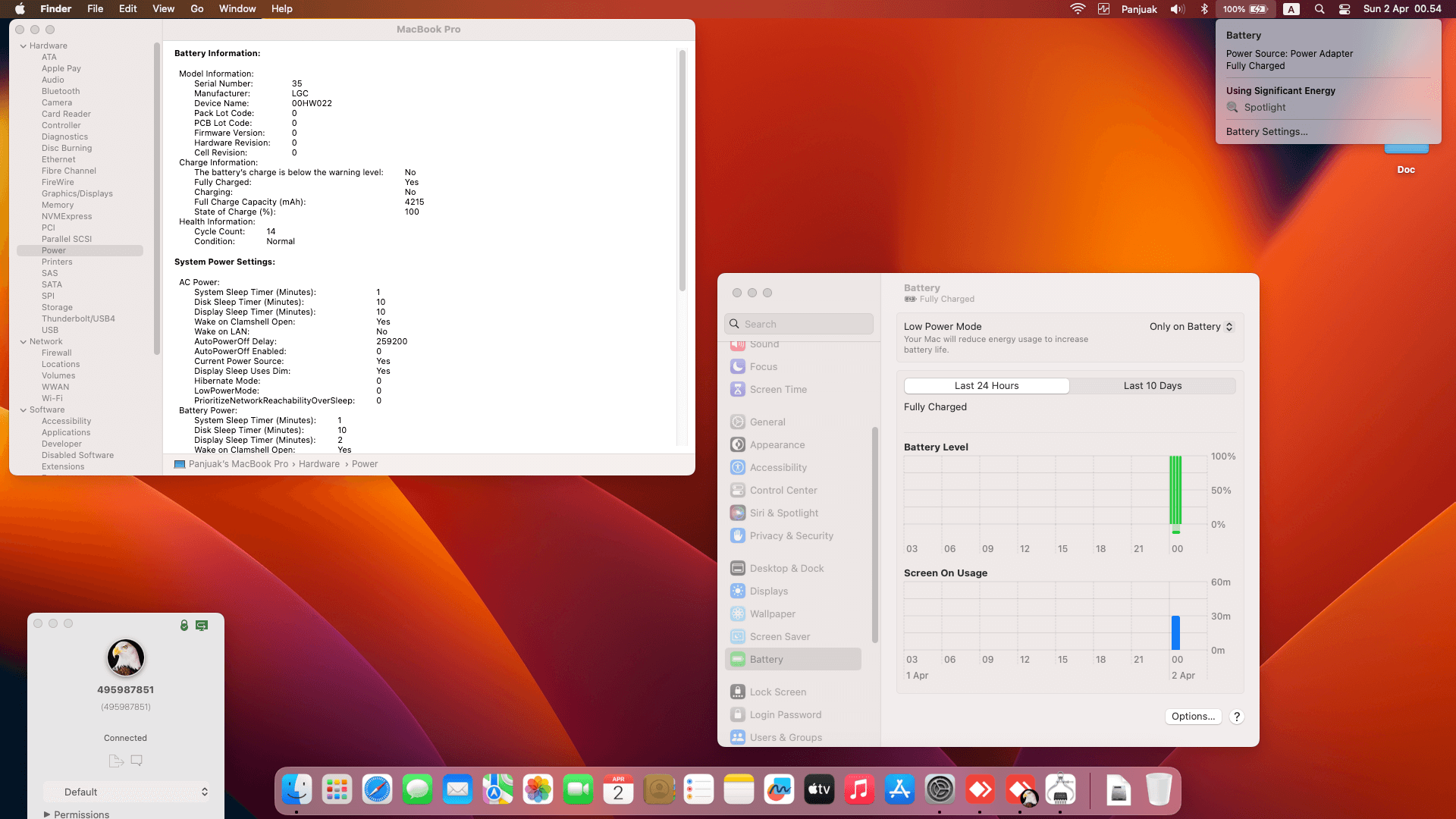This screenshot has width=1456, height=819.
Task: Collapse the Hardware tree section
Action: 24,45
